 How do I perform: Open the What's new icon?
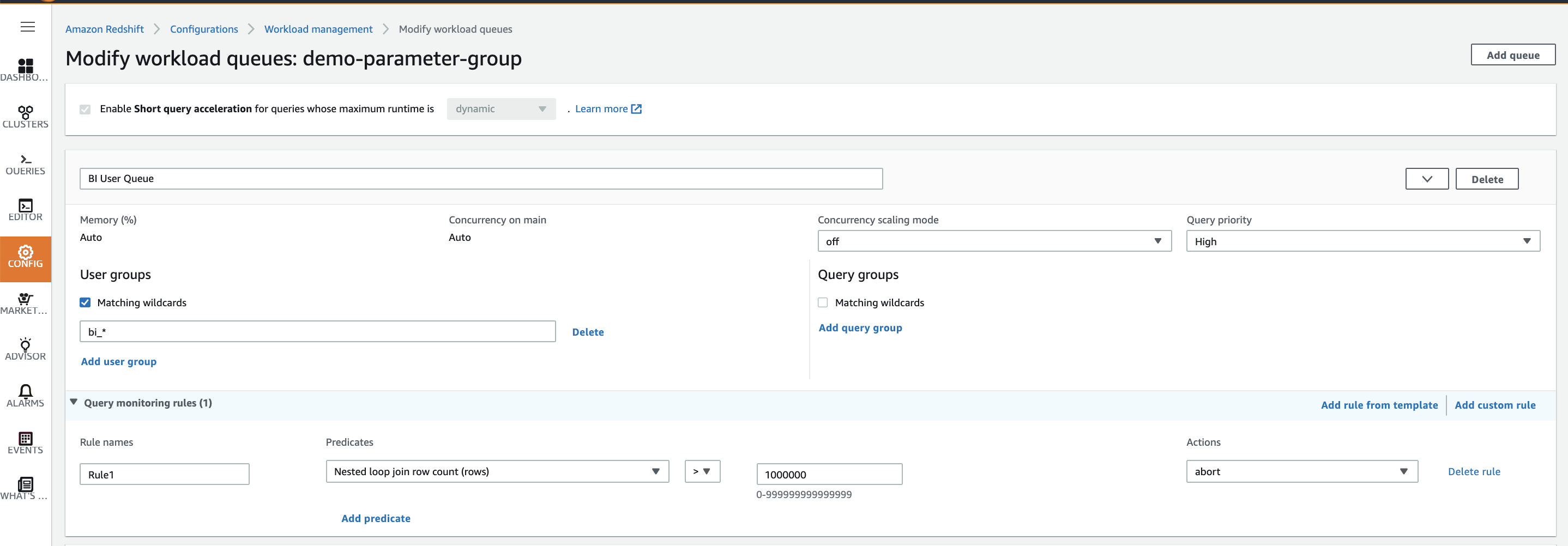tap(26, 484)
